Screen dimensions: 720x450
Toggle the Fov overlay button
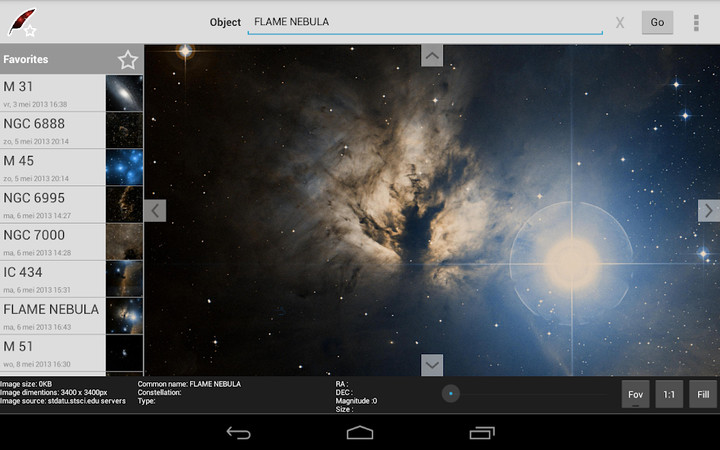pyautogui.click(x=635, y=394)
